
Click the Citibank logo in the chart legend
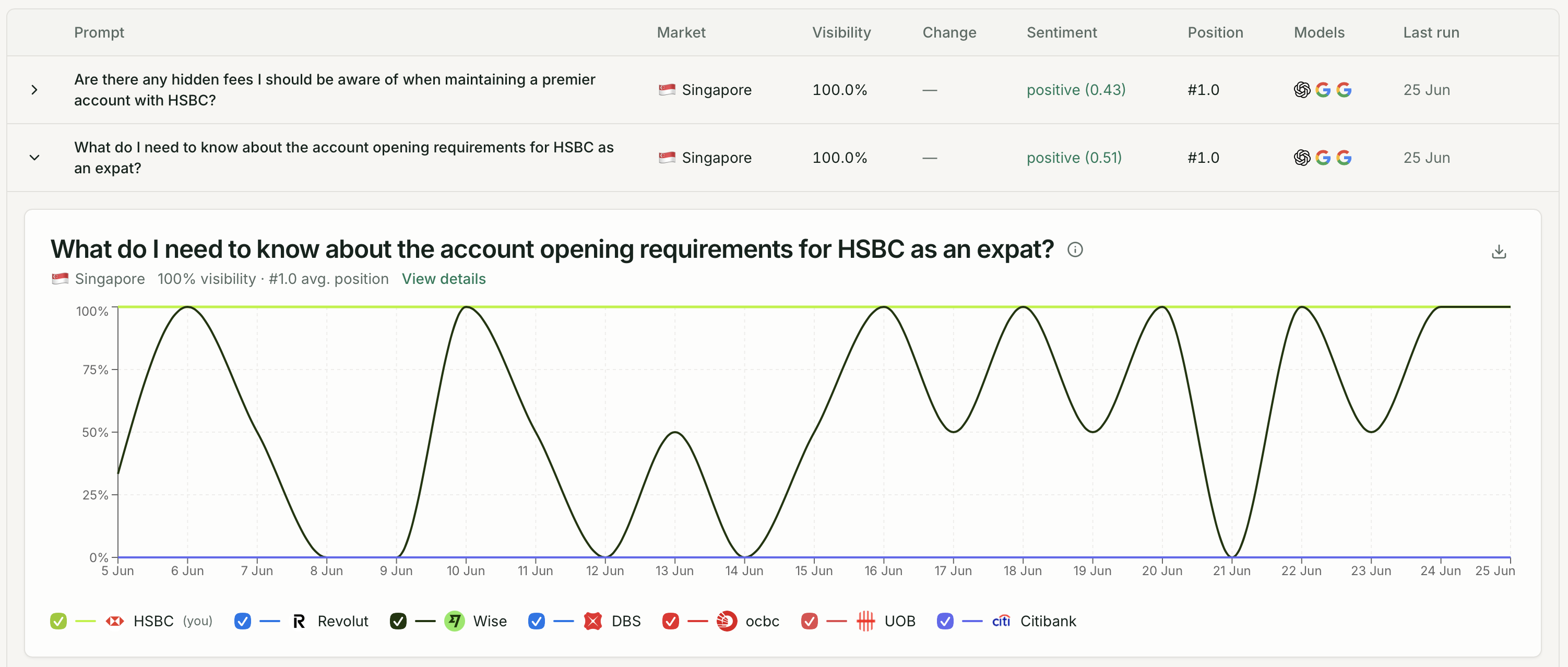coord(1001,621)
